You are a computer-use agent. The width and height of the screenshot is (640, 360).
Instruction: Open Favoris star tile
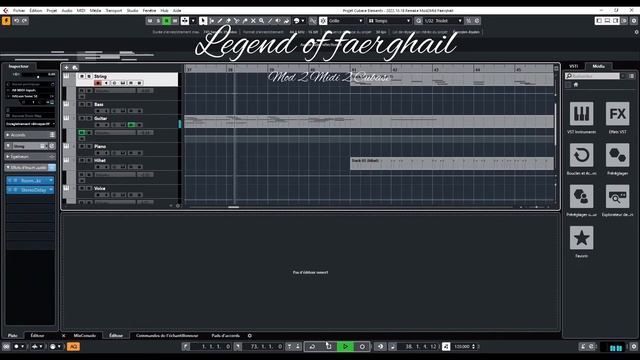click(581, 238)
